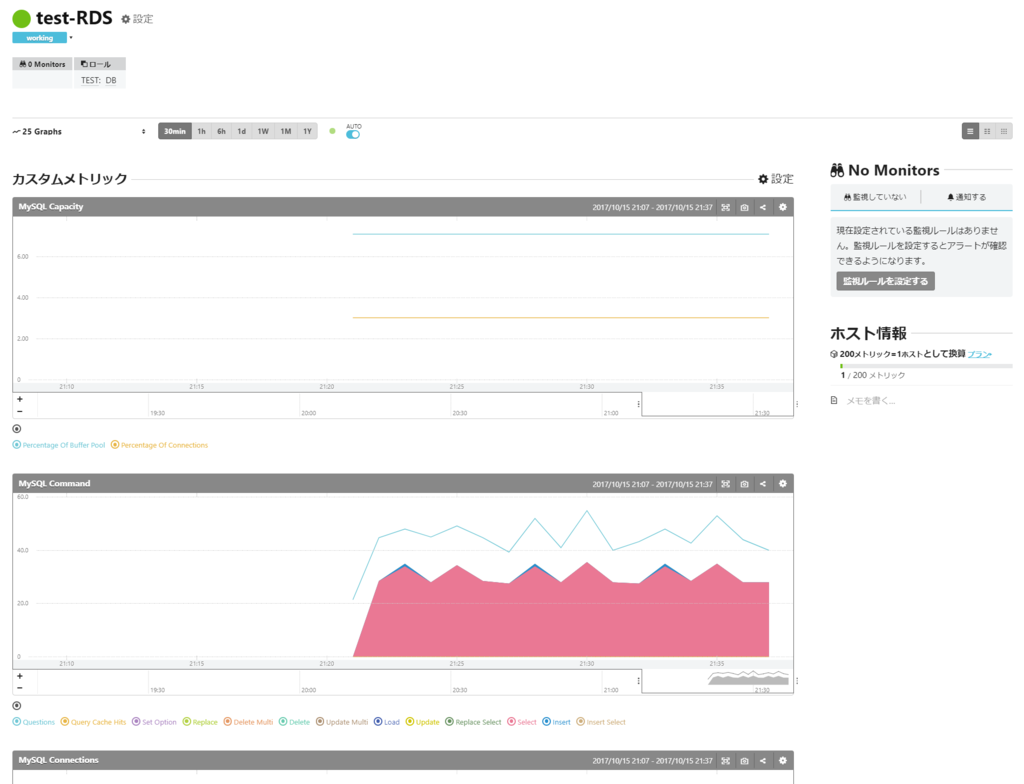Toggle Questions series in MySQL Command
The image size is (1024, 784).
tap(34, 722)
